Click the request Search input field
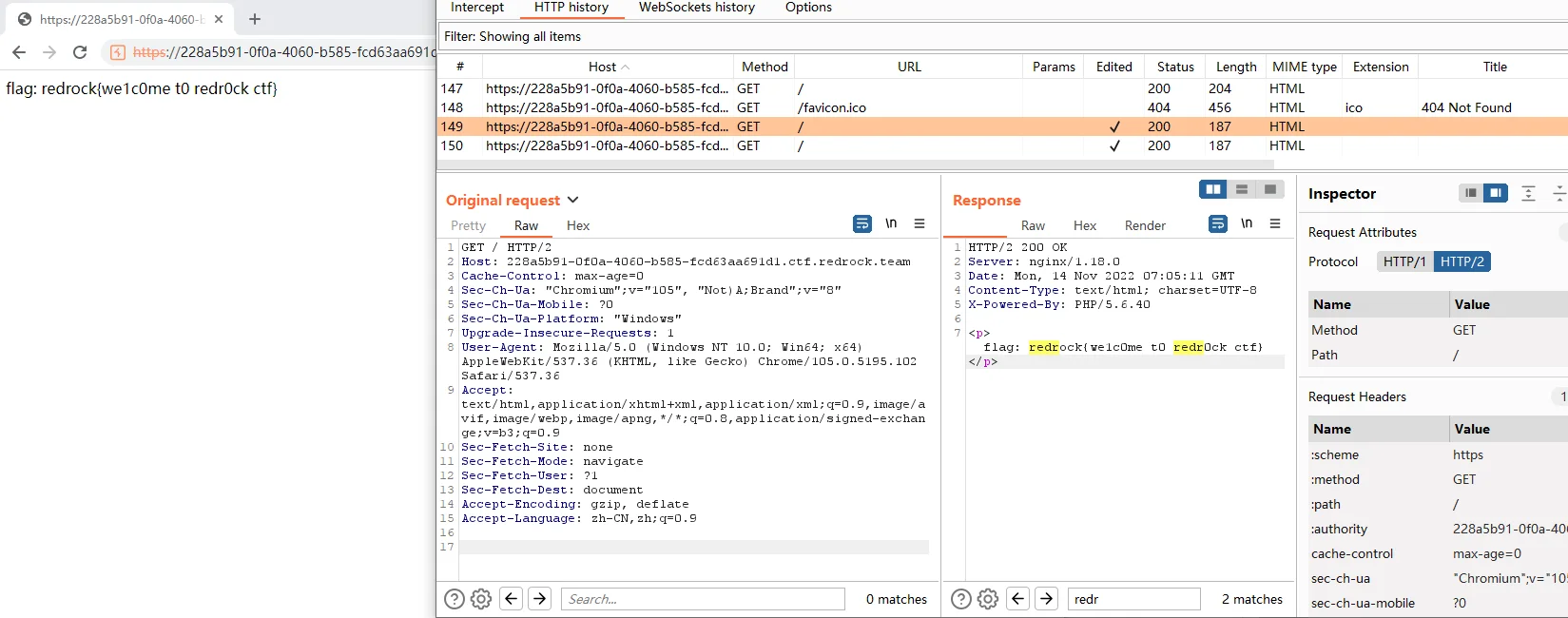This screenshot has height=618, width=1568. click(702, 599)
